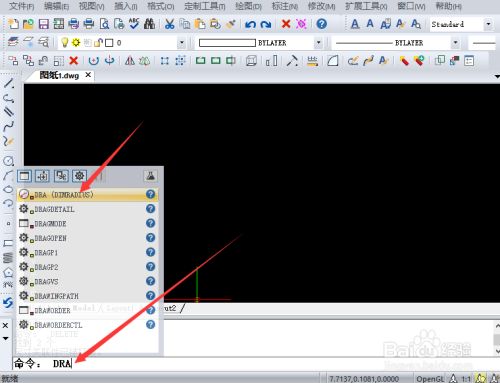Click the red X erase icon in modify toolbar
The width and height of the screenshot is (500, 383).
pos(74,61)
